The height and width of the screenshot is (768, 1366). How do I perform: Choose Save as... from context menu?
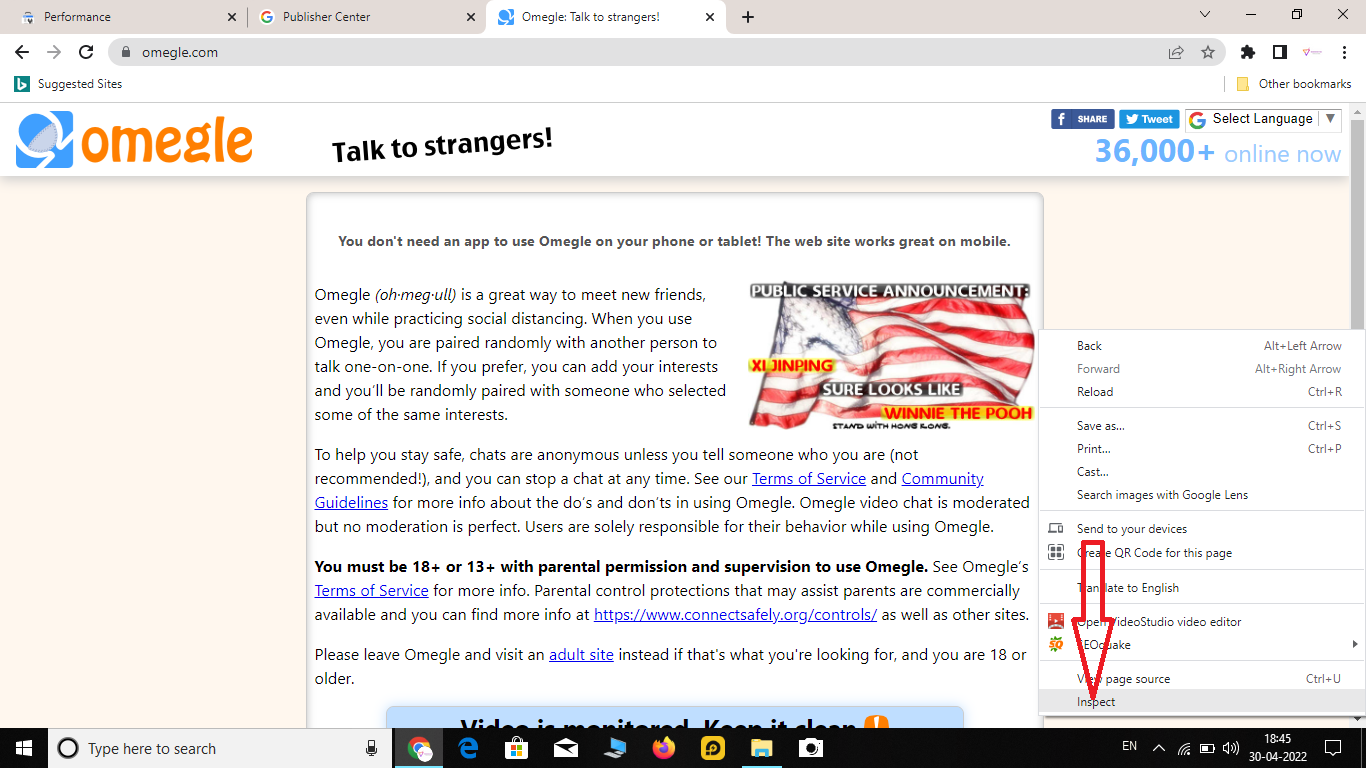1202,426
